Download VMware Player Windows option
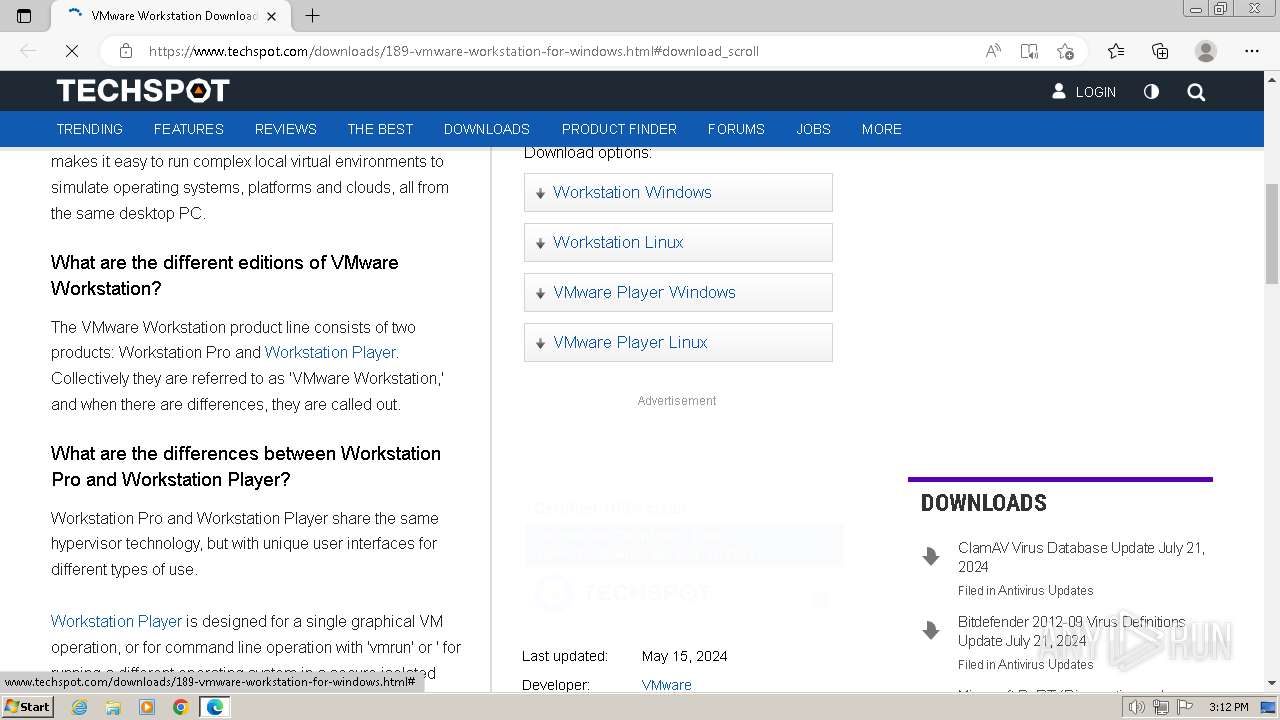This screenshot has height=720, width=1280. (x=678, y=292)
